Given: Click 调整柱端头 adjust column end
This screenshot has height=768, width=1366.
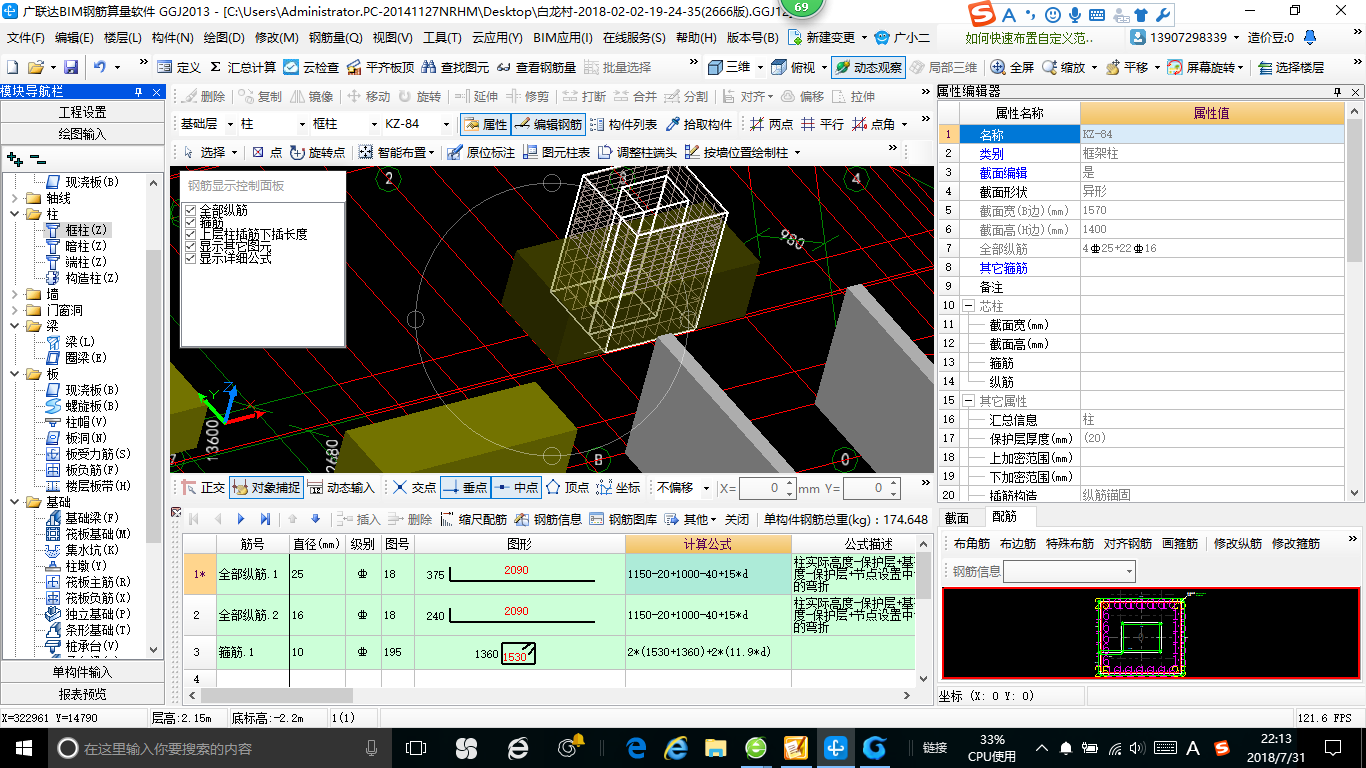Looking at the screenshot, I should (x=637, y=152).
